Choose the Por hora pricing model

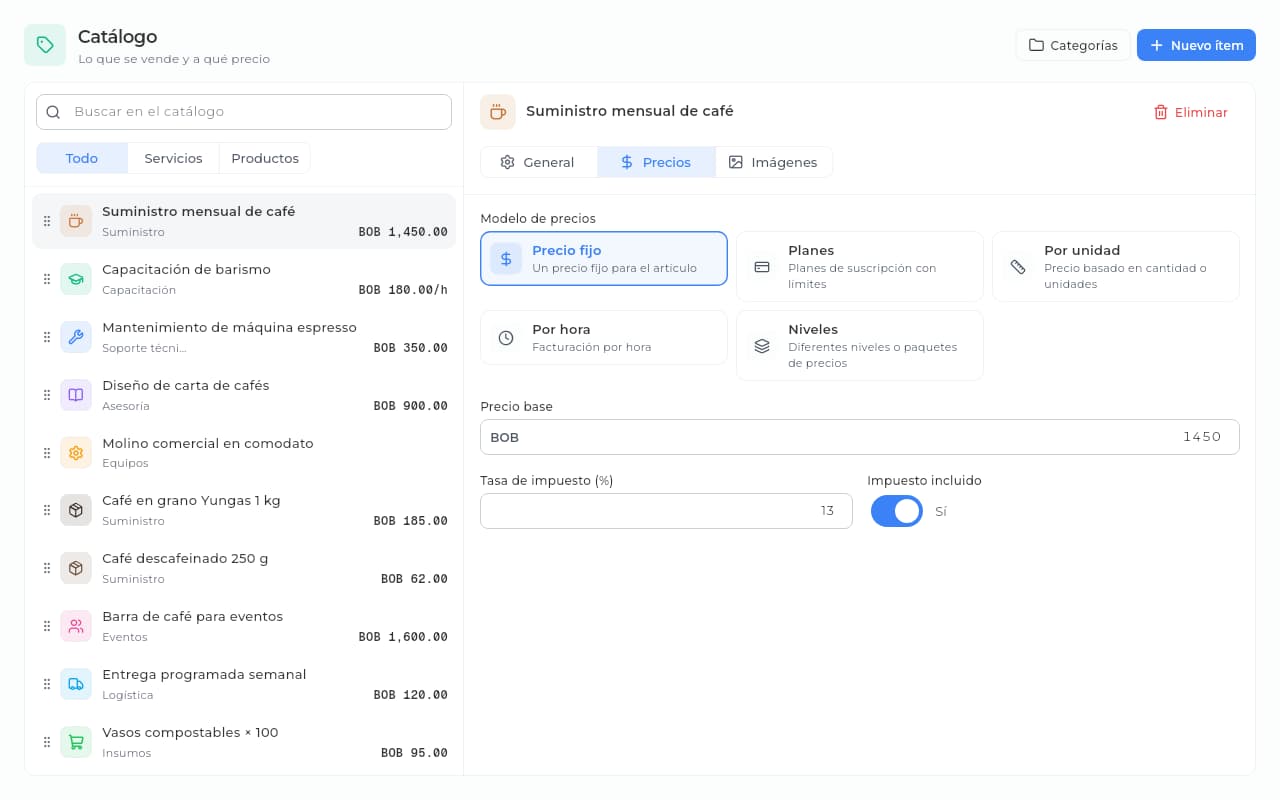[604, 338]
